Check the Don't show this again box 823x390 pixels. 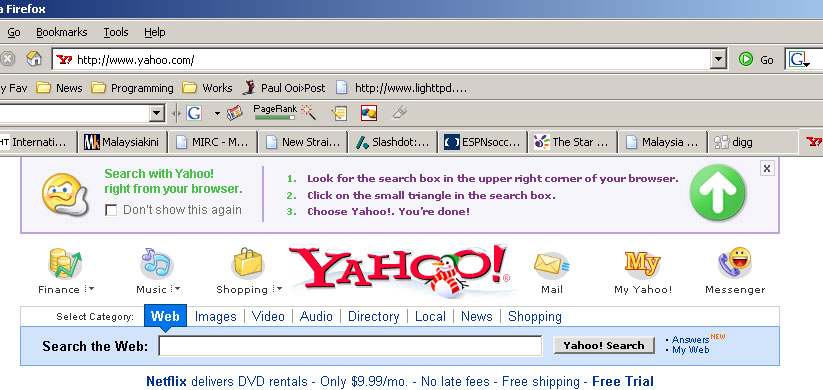(x=111, y=210)
